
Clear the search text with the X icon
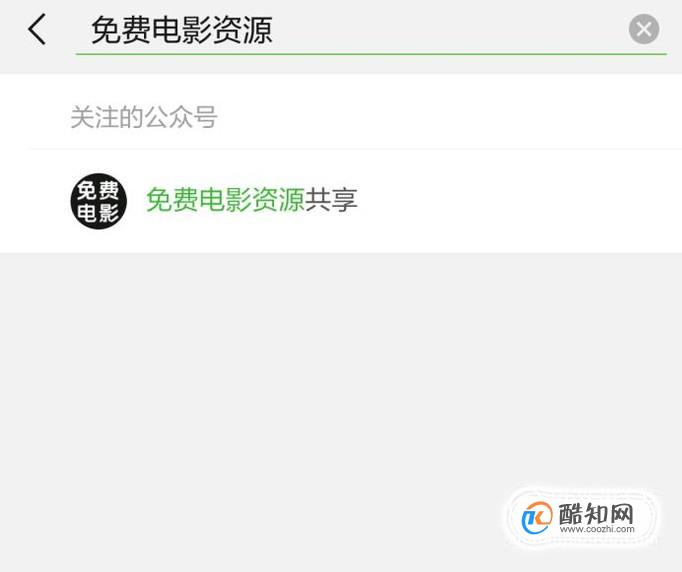click(x=644, y=29)
